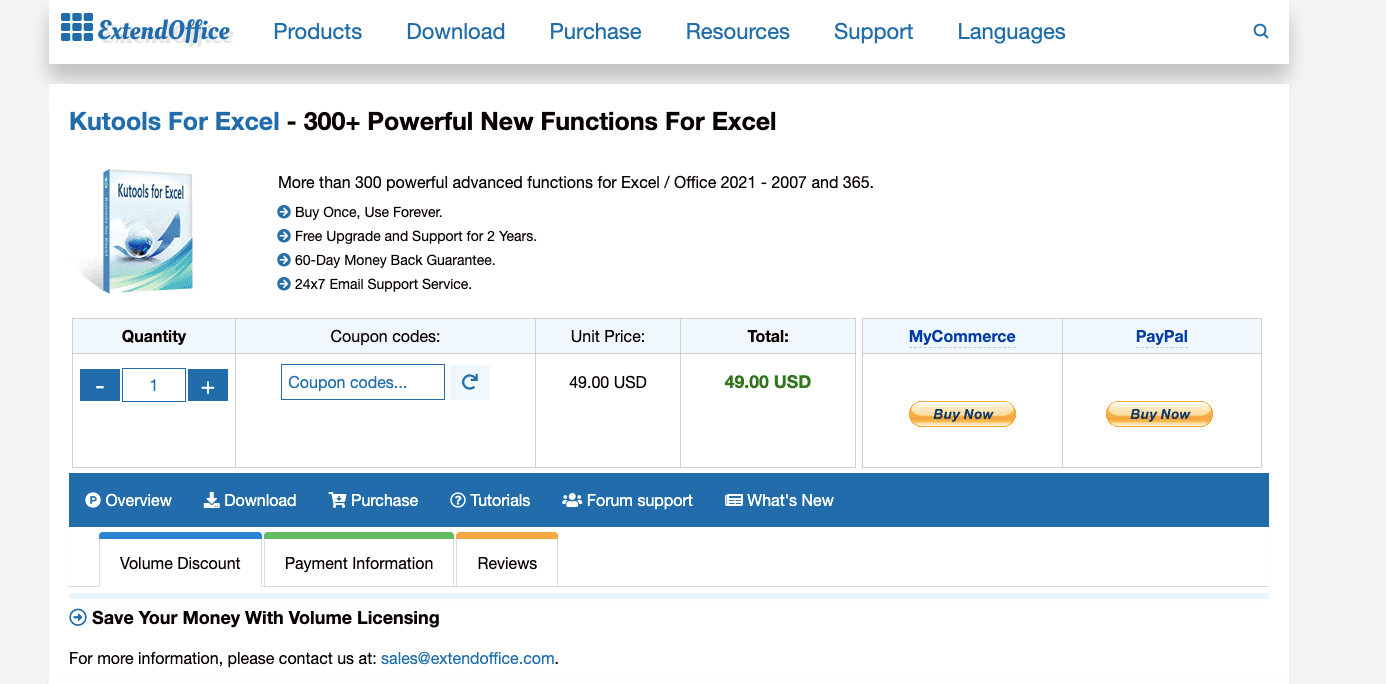Increase quantity with plus button
Screen dimensions: 1386x684
(x=208, y=386)
